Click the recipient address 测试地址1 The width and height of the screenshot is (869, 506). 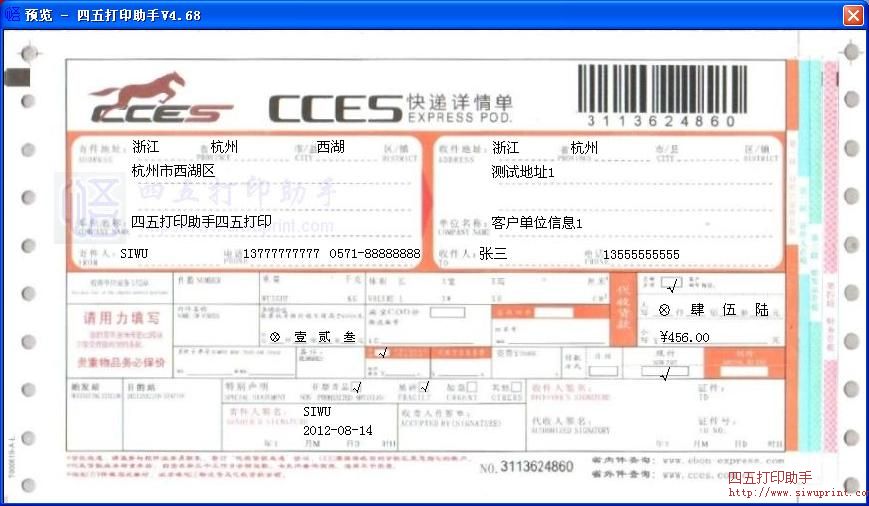[x=523, y=172]
